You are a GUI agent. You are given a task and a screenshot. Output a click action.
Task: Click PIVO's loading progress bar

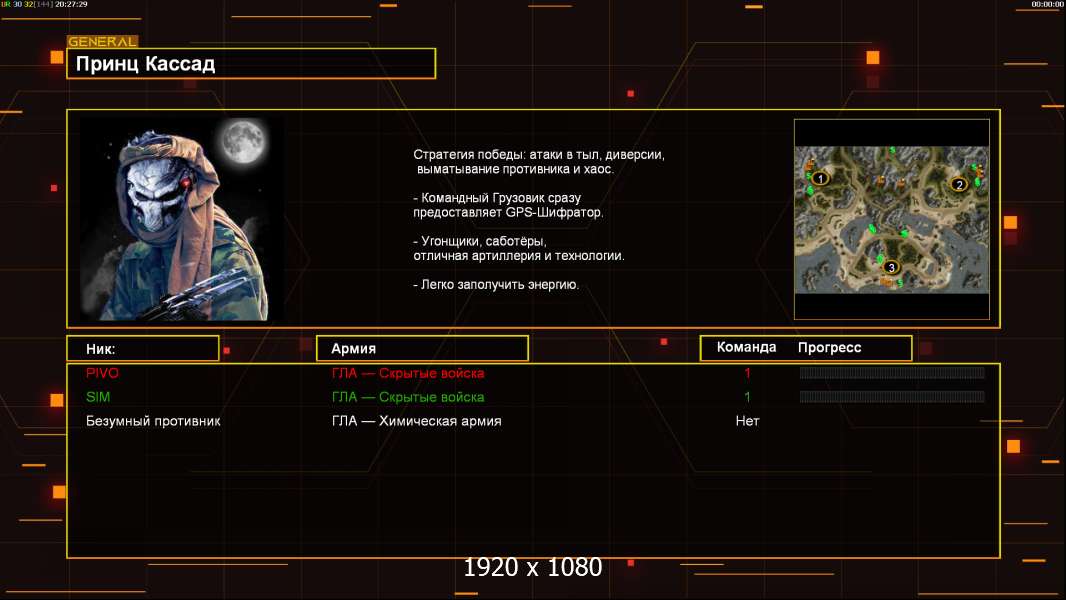coord(892,372)
